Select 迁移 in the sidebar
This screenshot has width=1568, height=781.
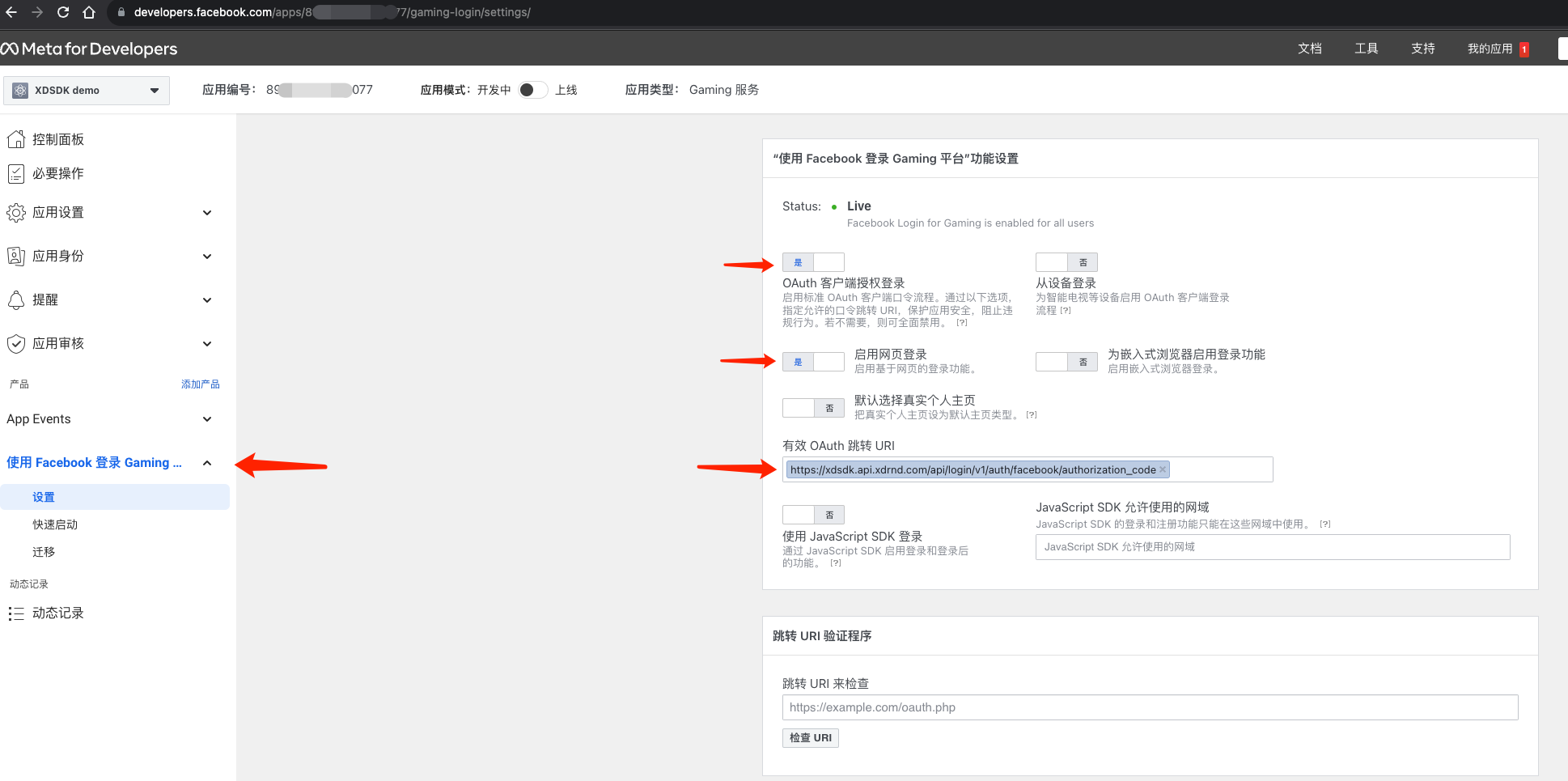(x=44, y=552)
